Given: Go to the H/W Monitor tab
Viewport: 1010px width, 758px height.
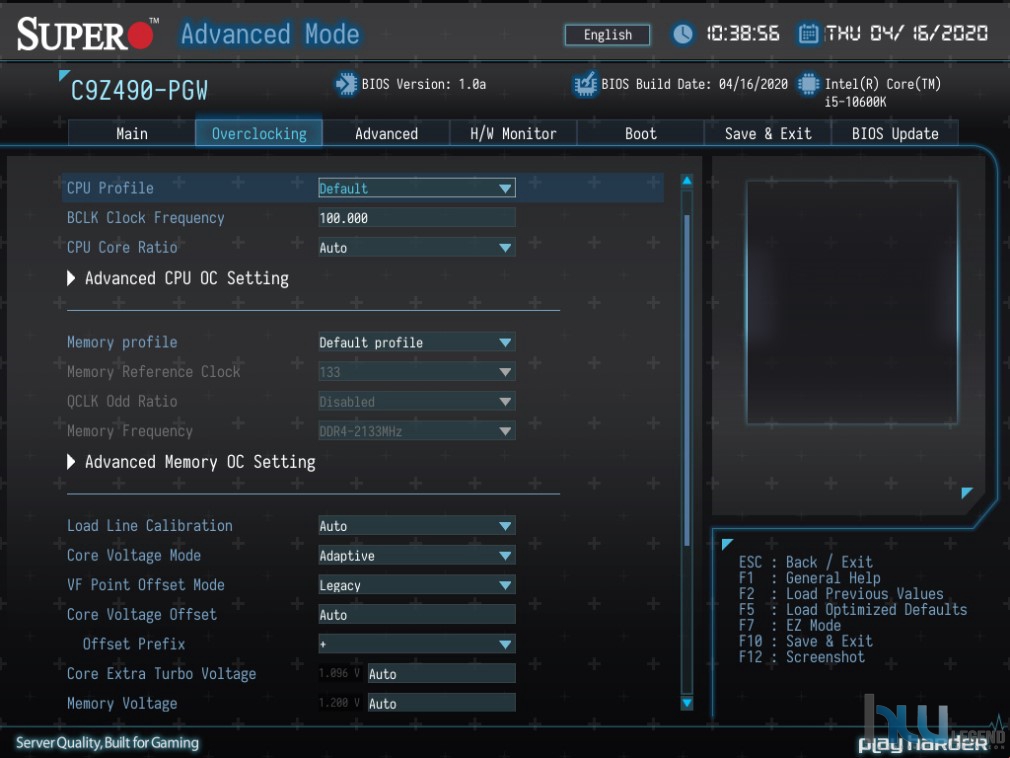Looking at the screenshot, I should (513, 133).
